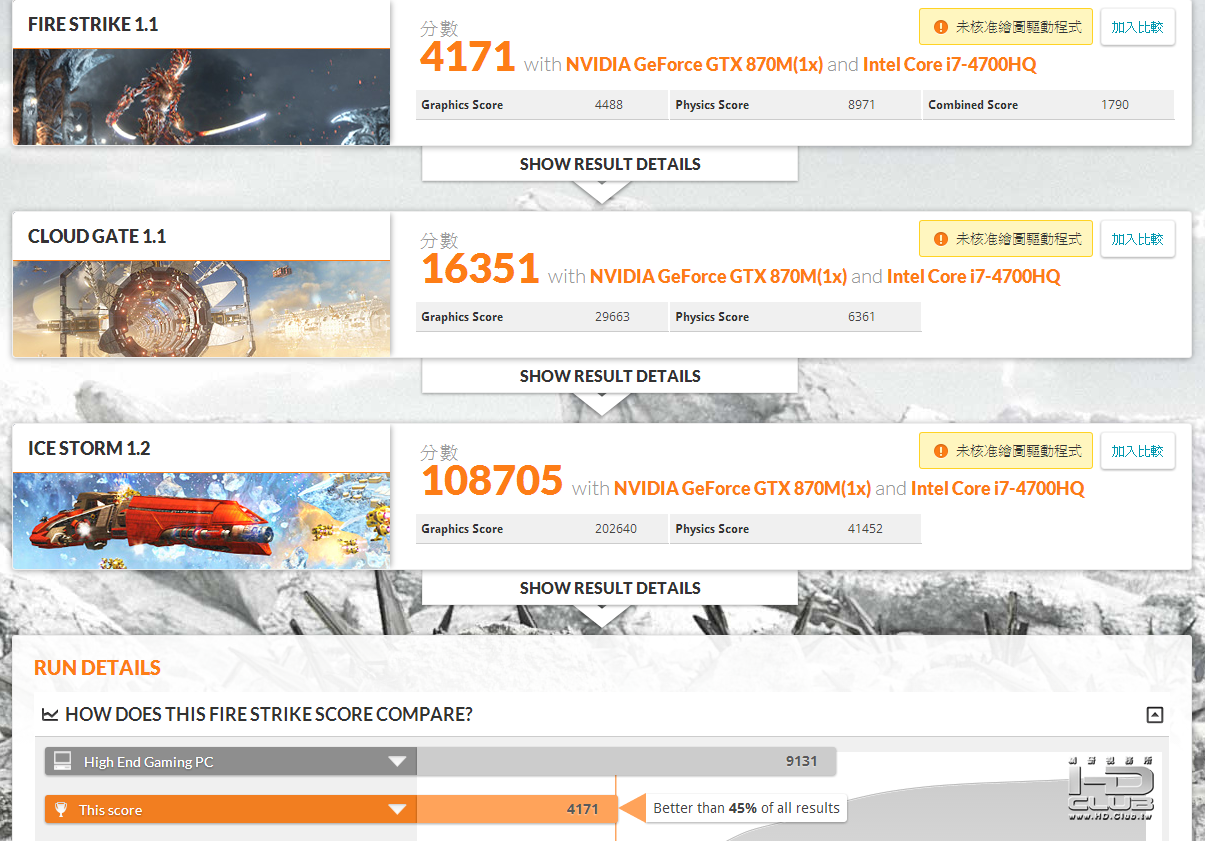Click Cloud Gate unapproved driver notice
Viewport: 1205px width, 841px height.
[1006, 239]
